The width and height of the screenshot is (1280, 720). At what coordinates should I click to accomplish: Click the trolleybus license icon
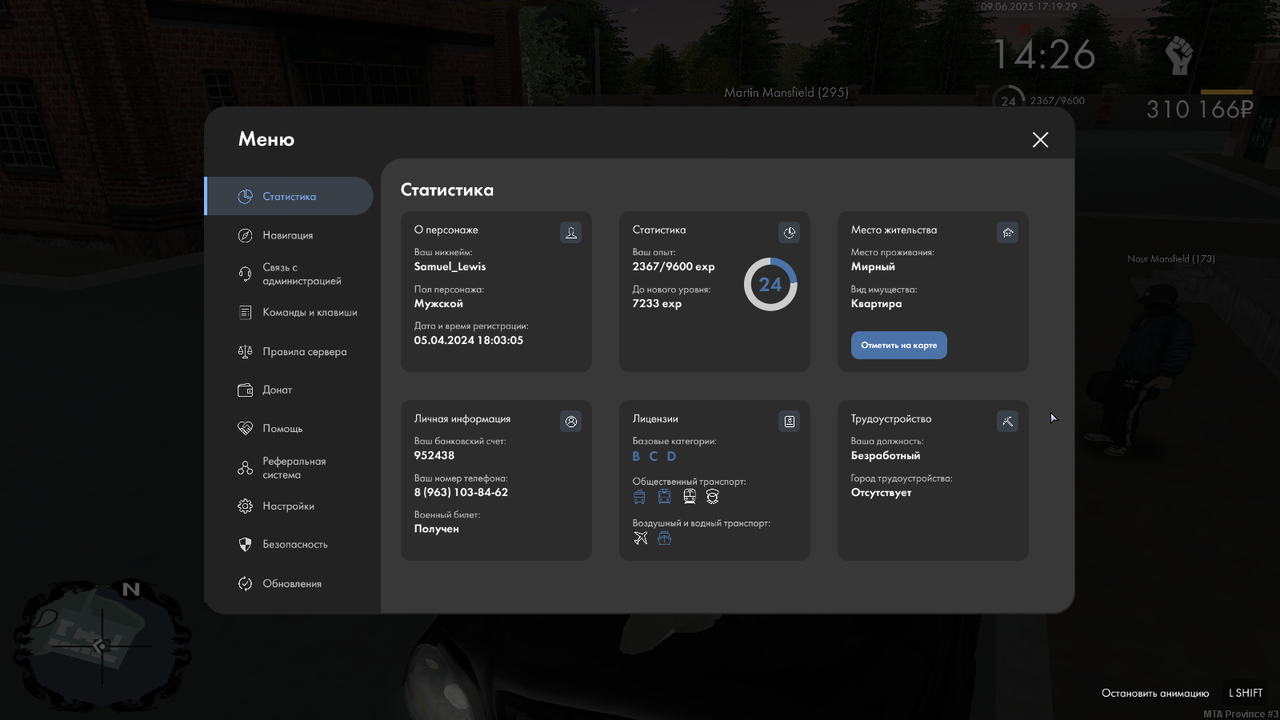pos(640,496)
